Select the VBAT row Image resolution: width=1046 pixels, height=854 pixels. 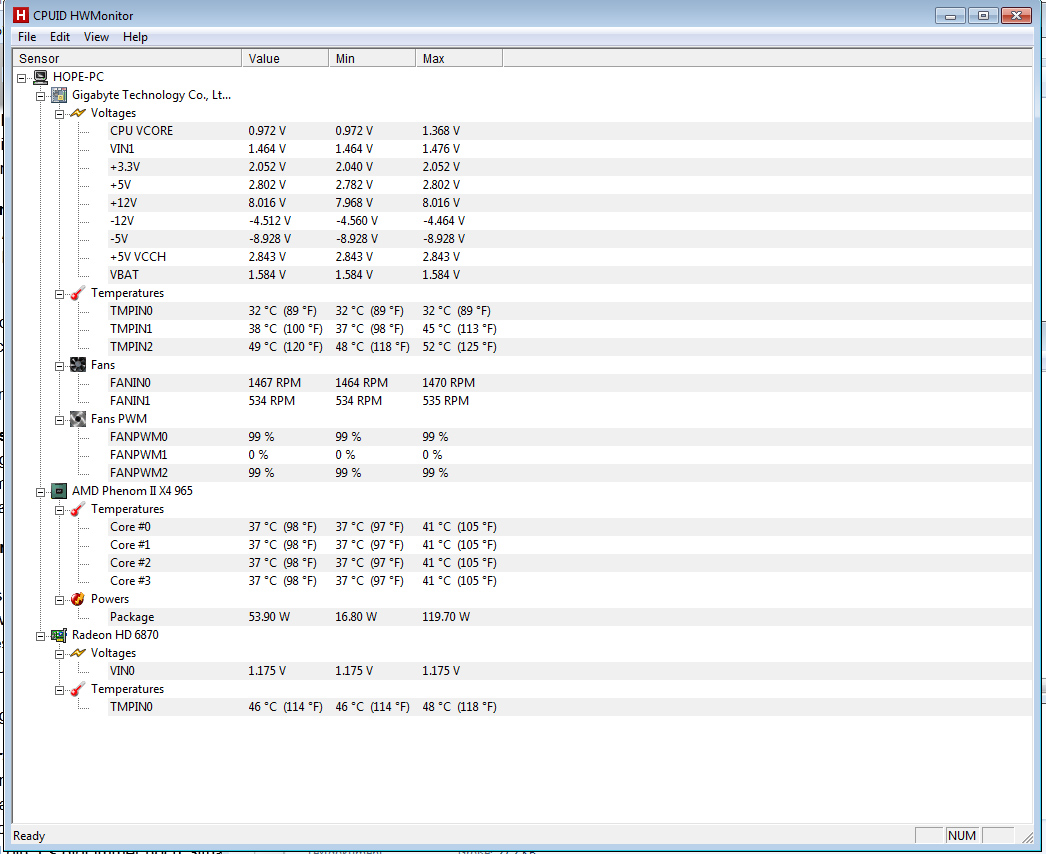[x=570, y=275]
